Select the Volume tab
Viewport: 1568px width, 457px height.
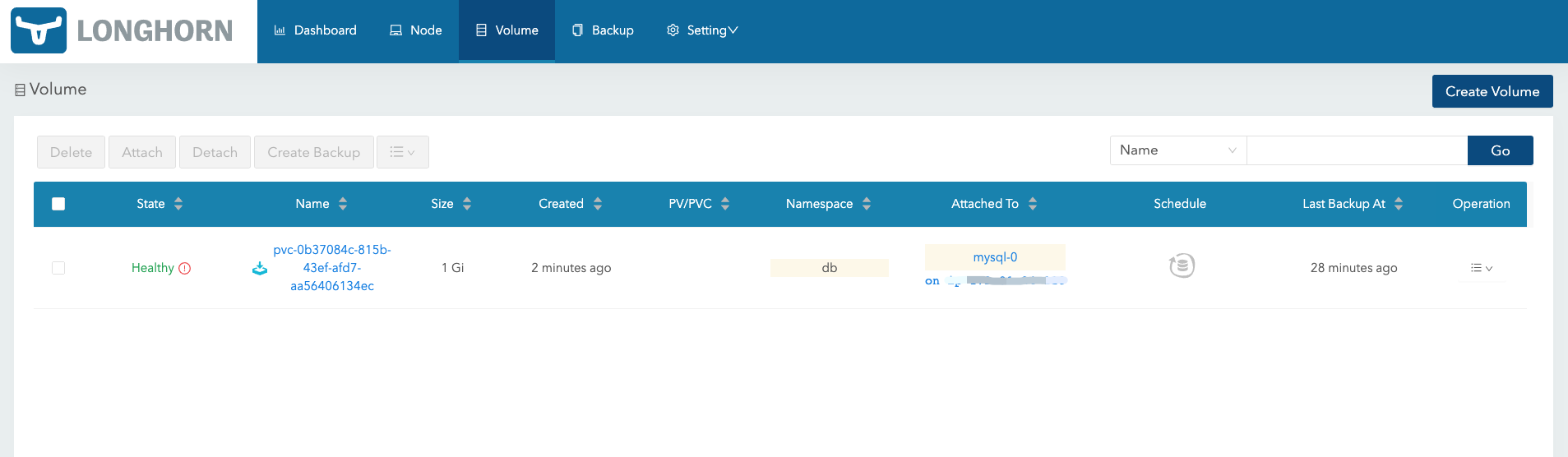point(506,30)
